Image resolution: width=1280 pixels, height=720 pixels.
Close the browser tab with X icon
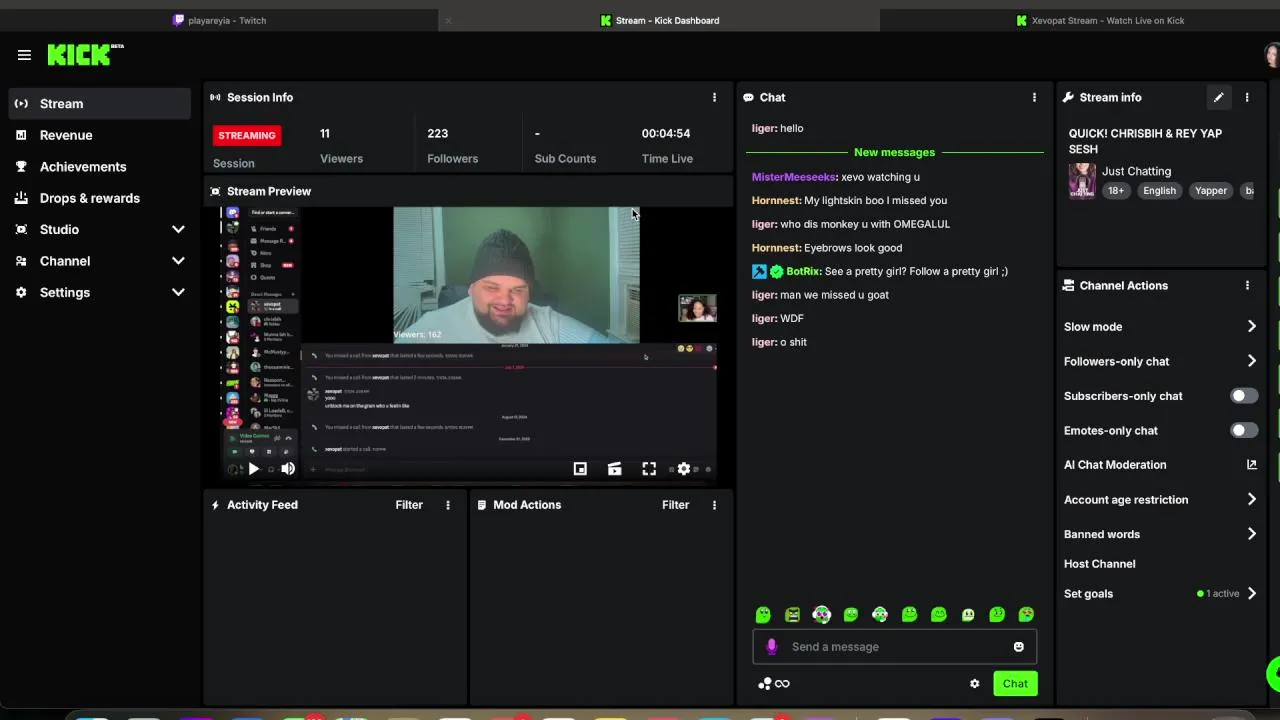pos(448,20)
